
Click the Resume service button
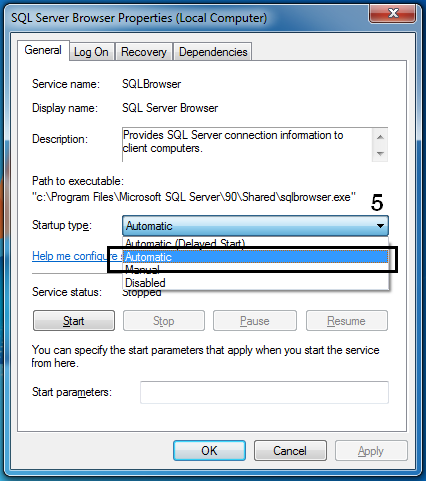click(347, 321)
